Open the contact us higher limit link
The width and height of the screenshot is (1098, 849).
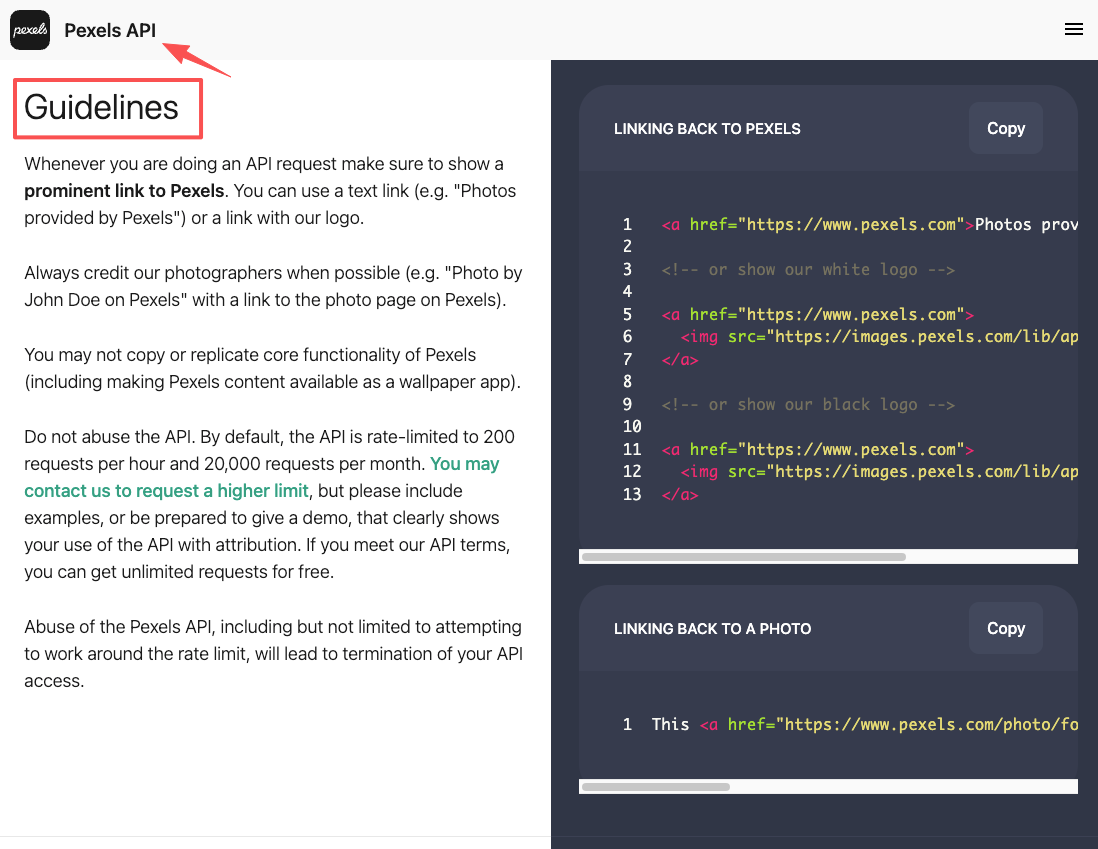pos(261,477)
